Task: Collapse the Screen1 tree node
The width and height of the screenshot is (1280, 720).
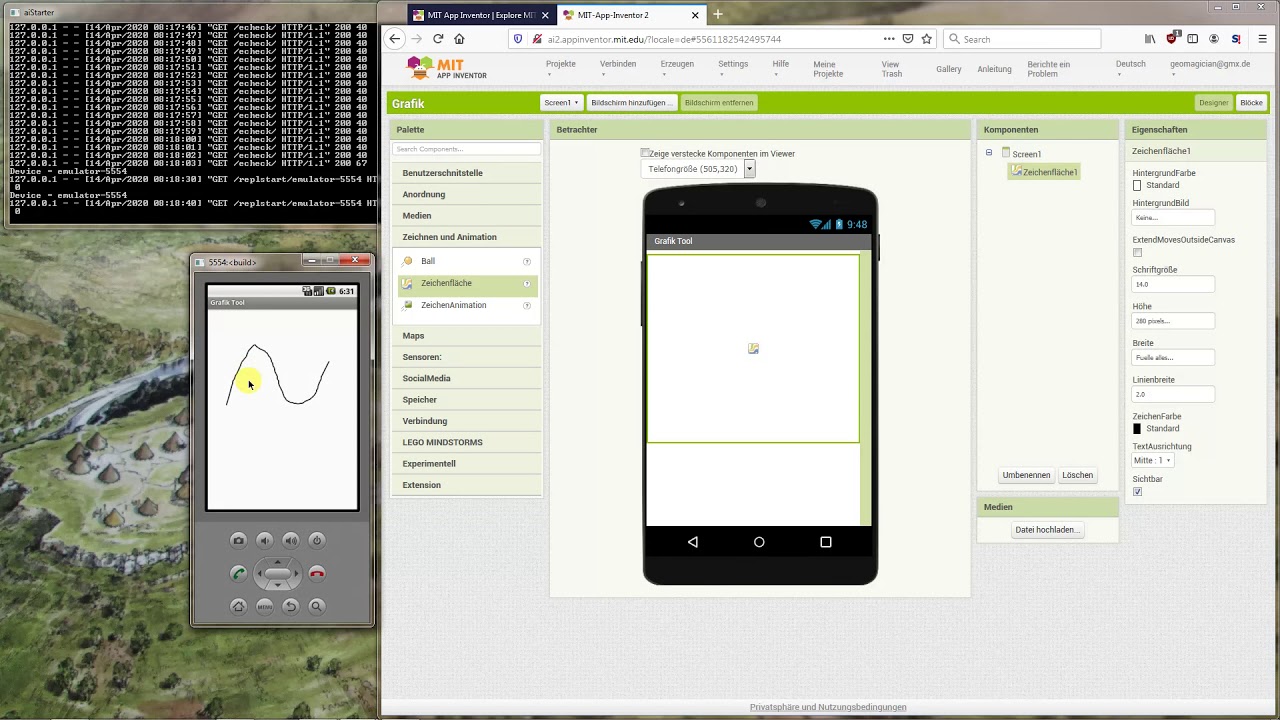Action: pos(989,153)
